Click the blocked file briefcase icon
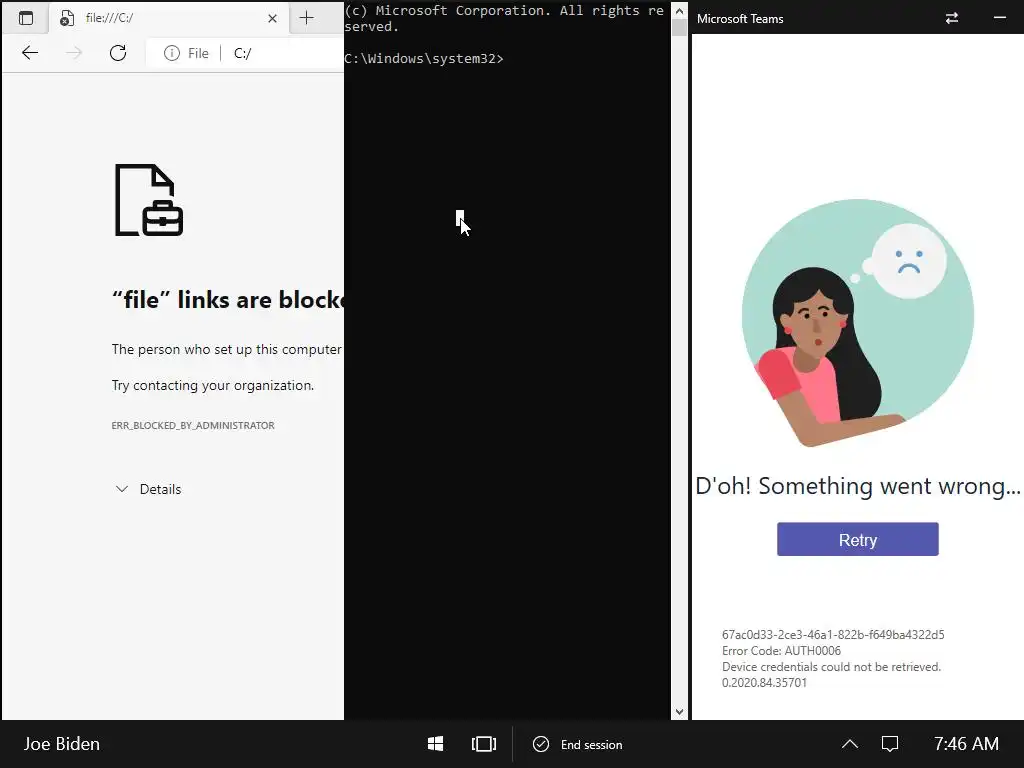Image resolution: width=1024 pixels, height=768 pixels. click(x=149, y=200)
